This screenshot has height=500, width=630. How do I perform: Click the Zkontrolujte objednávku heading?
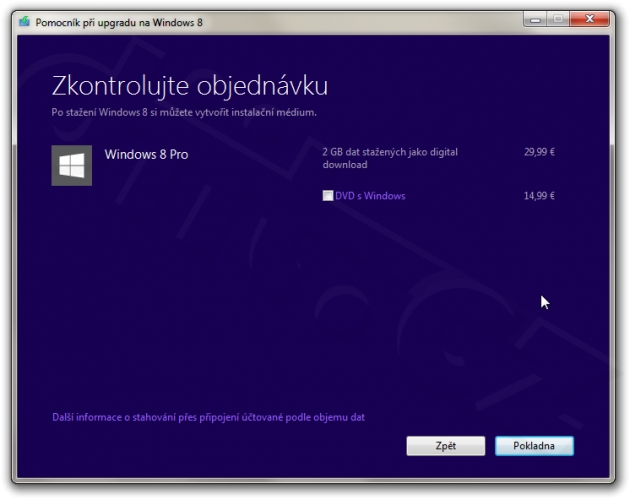click(190, 86)
